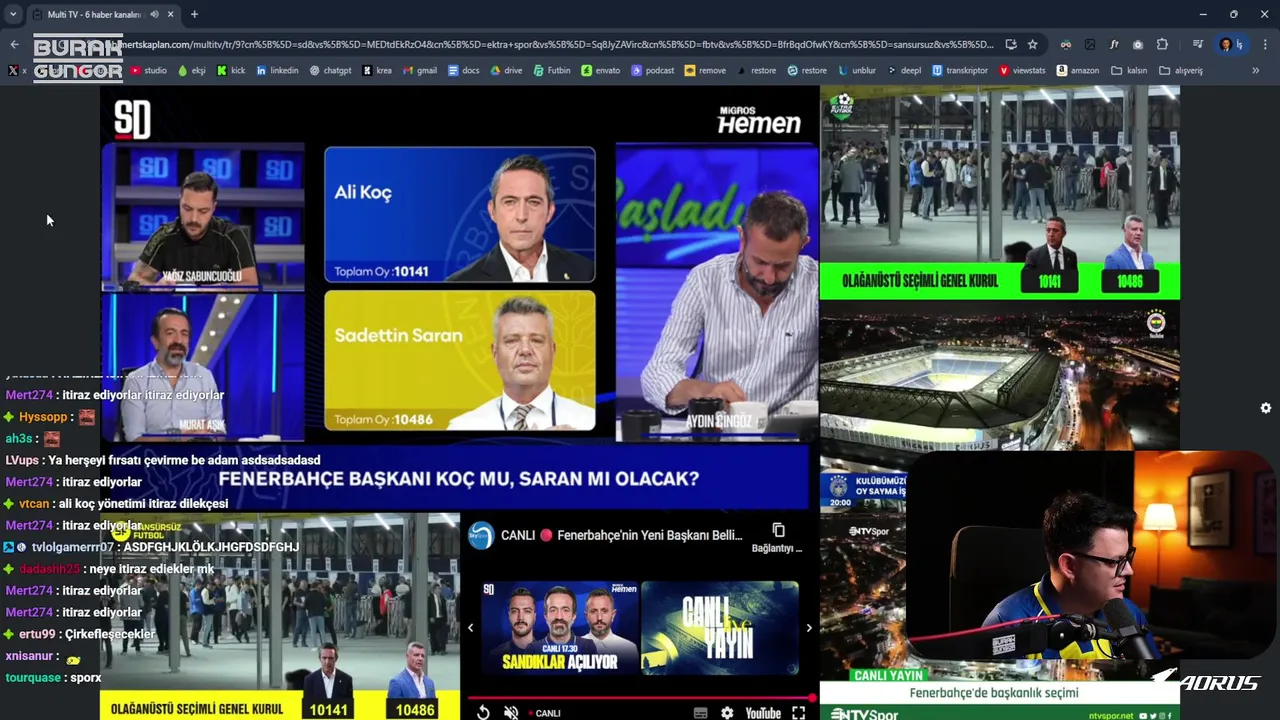Image resolution: width=1280 pixels, height=720 pixels.
Task: Replay the YouTube video
Action: click(x=482, y=713)
